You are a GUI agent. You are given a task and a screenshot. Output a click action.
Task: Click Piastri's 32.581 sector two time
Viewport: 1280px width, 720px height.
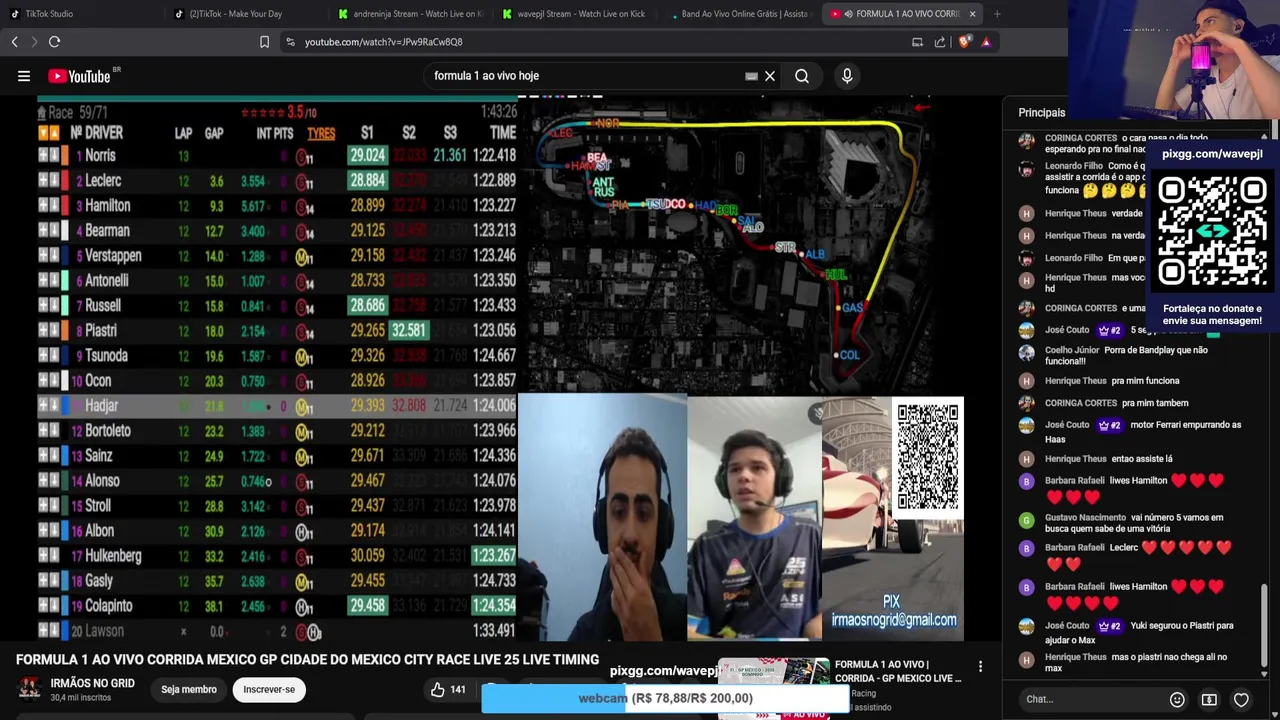409,331
